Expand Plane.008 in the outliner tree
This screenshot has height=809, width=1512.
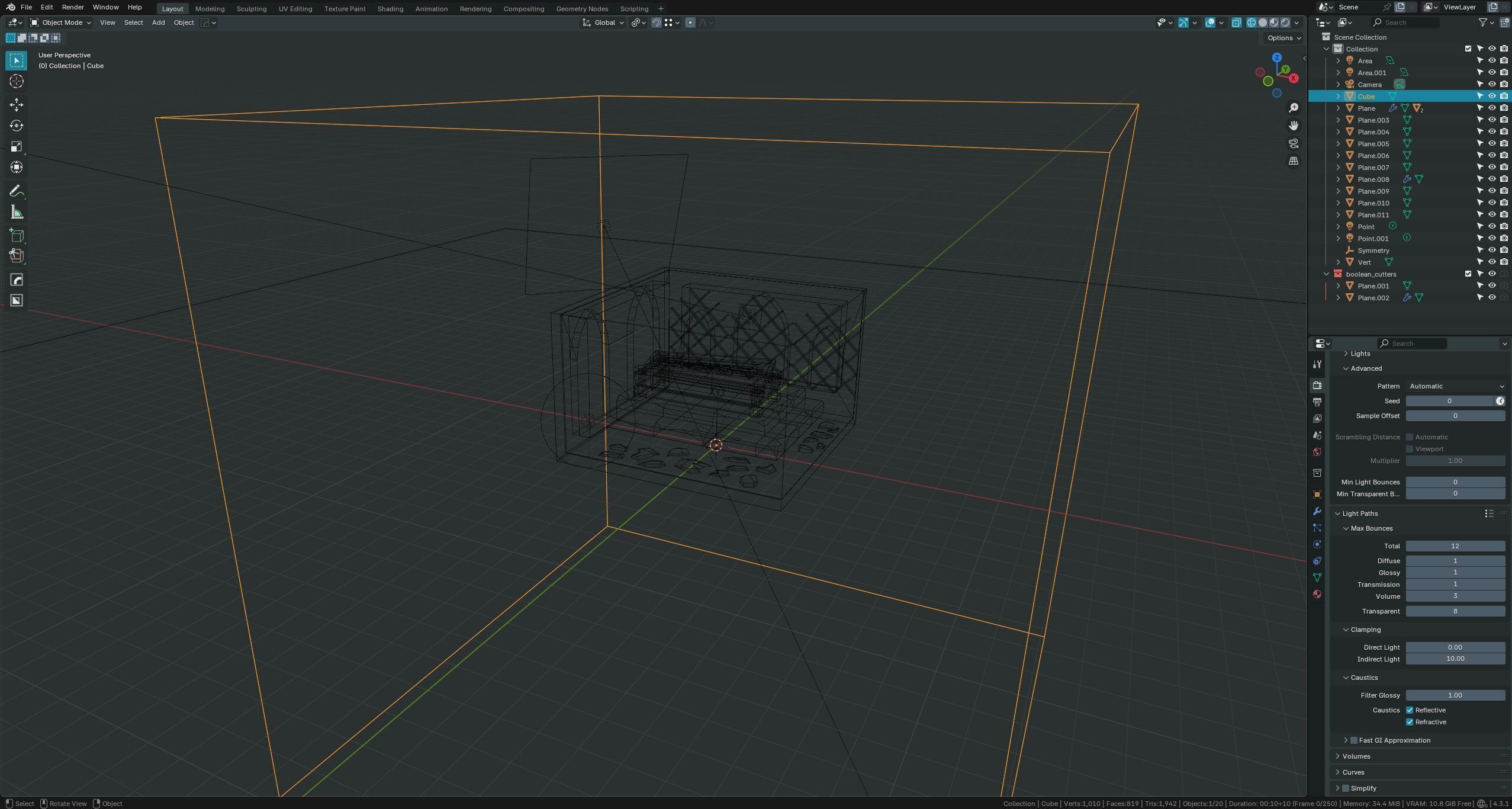tap(1338, 179)
